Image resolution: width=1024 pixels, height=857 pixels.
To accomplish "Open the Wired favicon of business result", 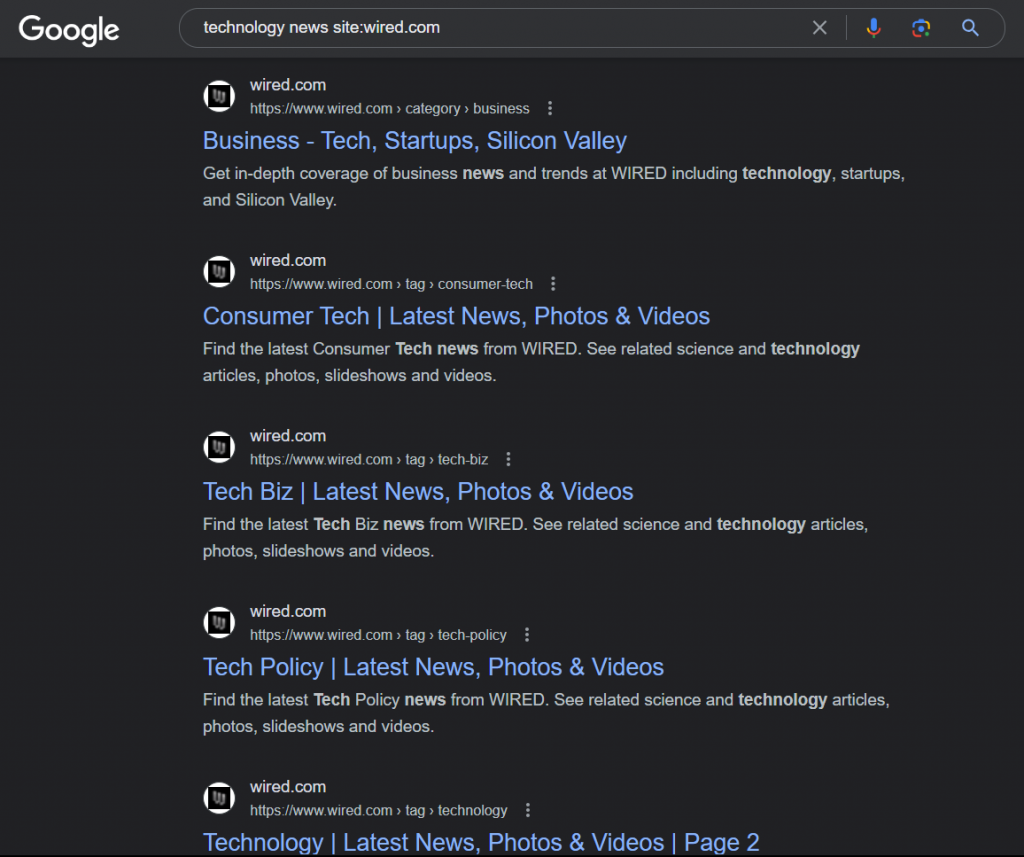I will click(219, 96).
